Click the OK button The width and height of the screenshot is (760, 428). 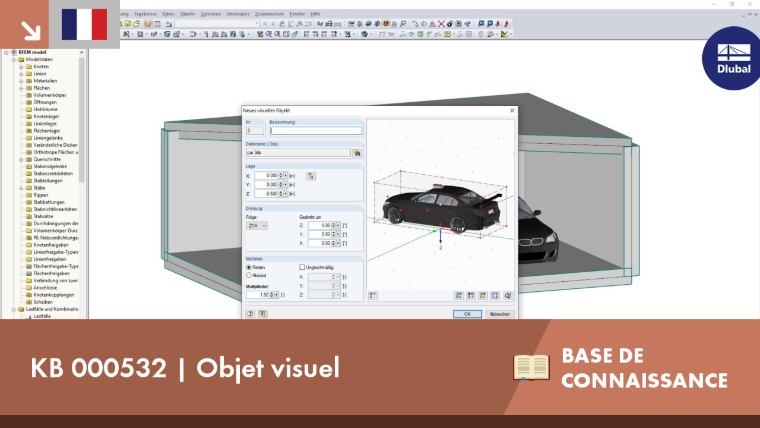point(467,314)
